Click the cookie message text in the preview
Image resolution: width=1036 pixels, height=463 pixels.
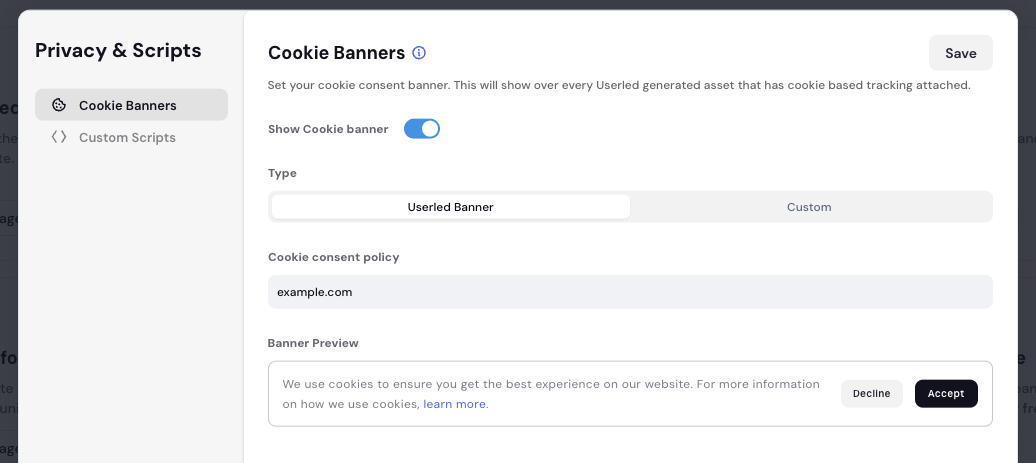[550, 384]
